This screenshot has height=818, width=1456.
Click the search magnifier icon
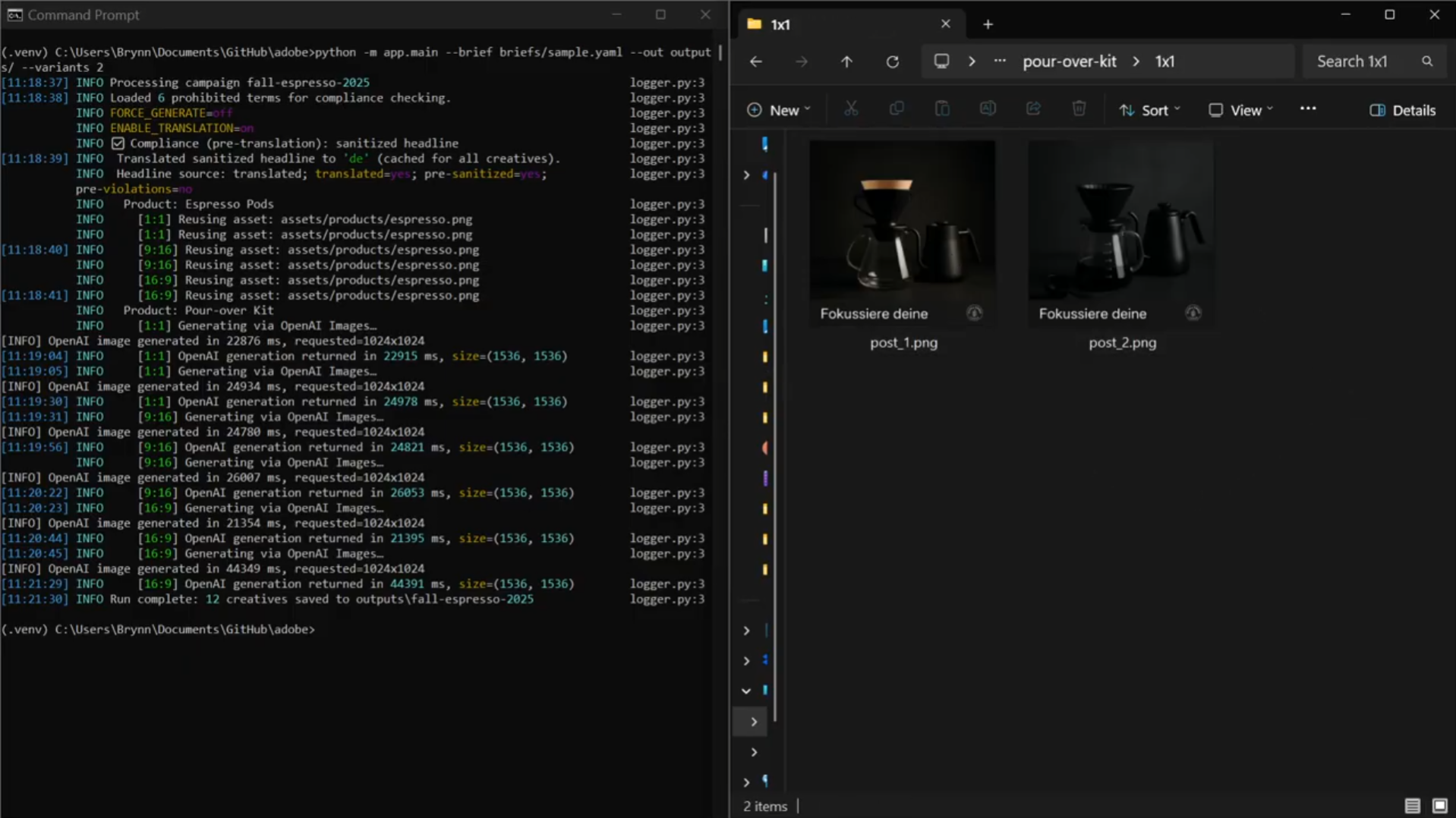[1427, 61]
